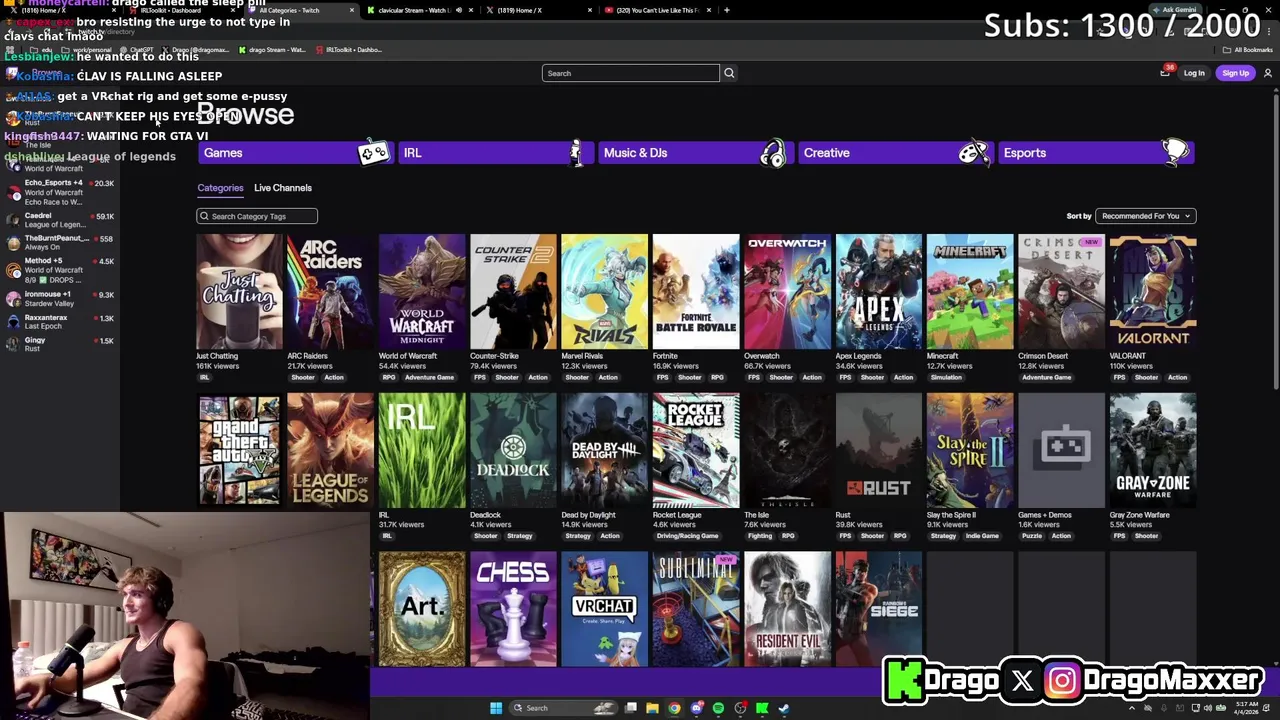
Task: Open the Music & DJs category banner
Action: point(695,153)
